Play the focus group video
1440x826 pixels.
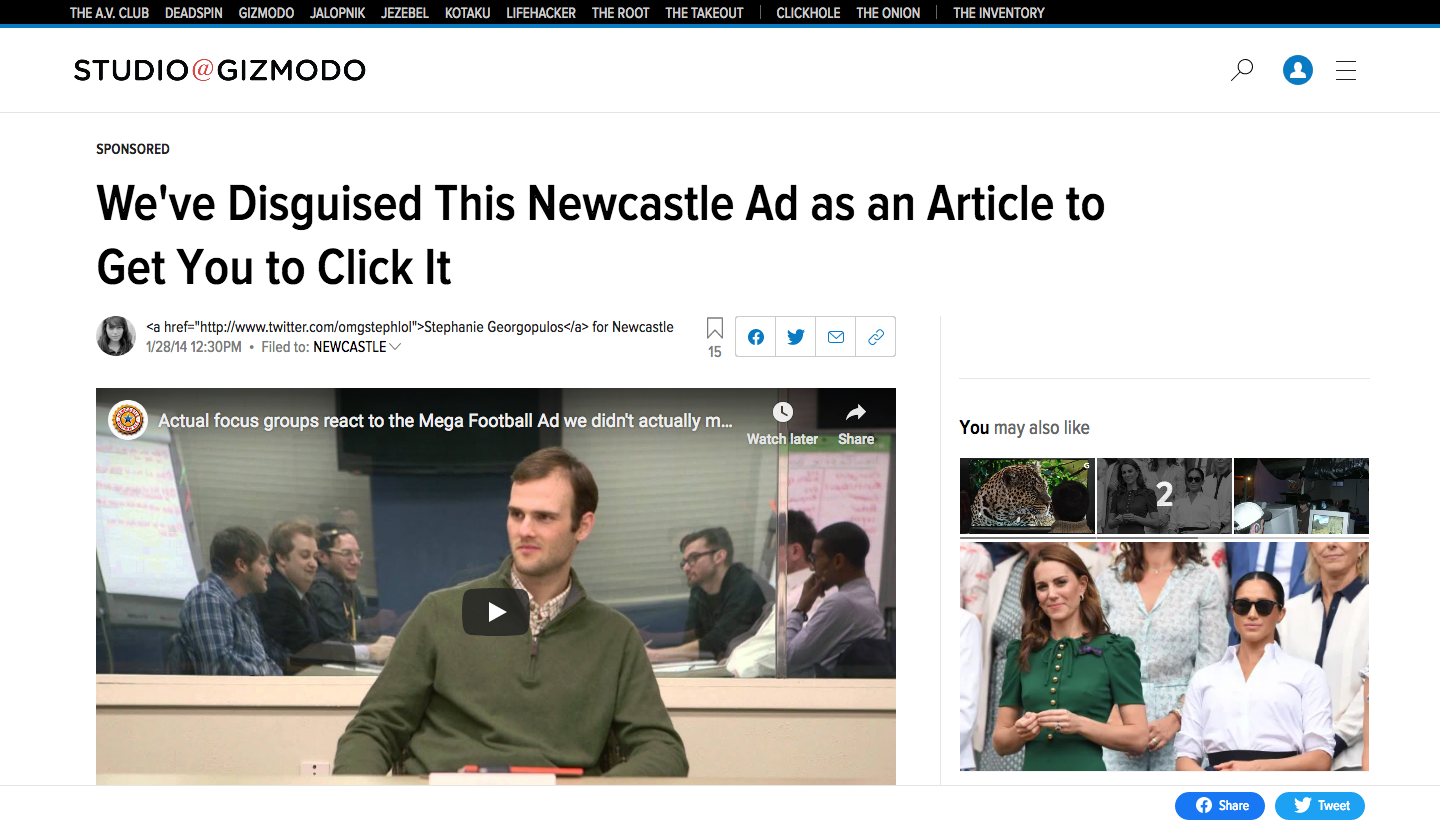(496, 612)
